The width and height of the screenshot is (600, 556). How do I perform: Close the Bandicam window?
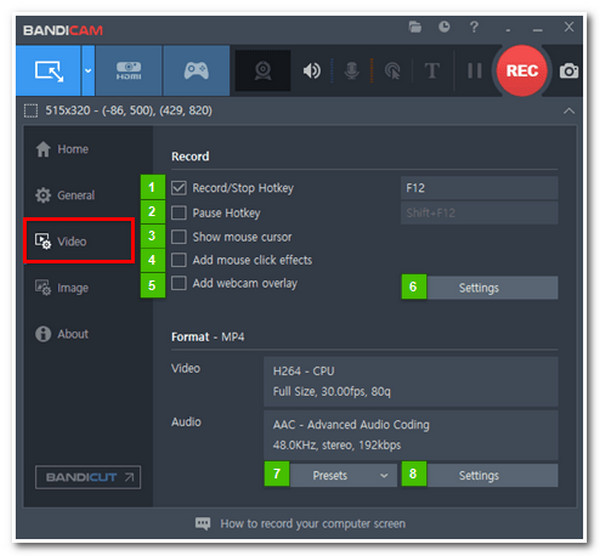(569, 27)
